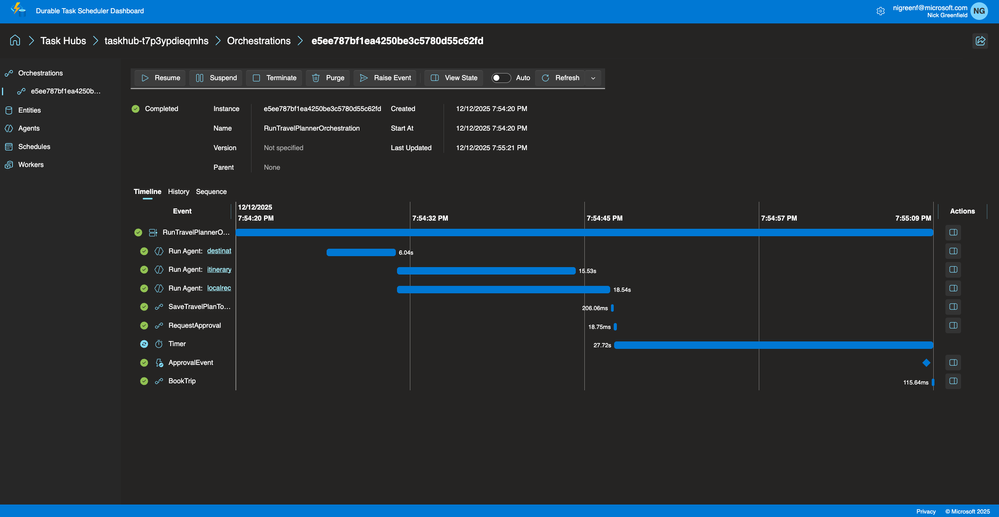View state of RunTravelPlannerO... row action
999x517 pixels.
click(953, 232)
